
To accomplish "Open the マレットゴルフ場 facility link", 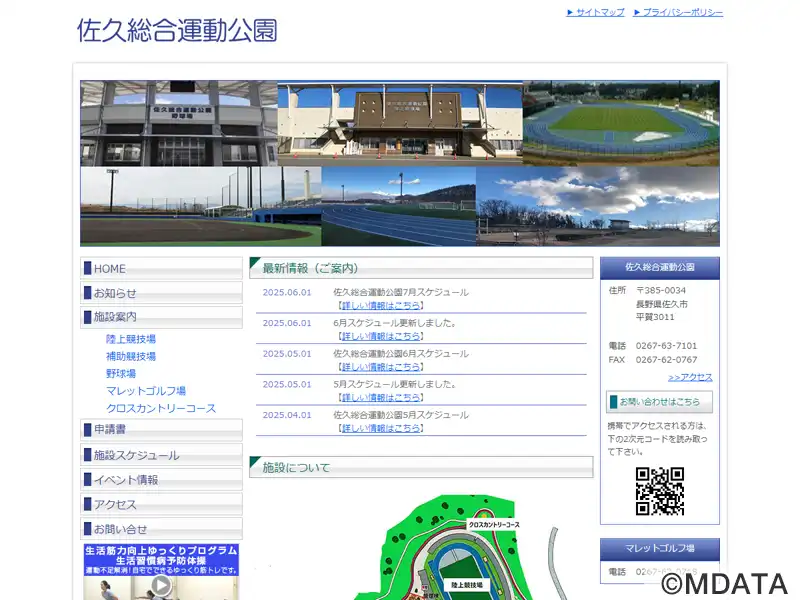I will (146, 391).
